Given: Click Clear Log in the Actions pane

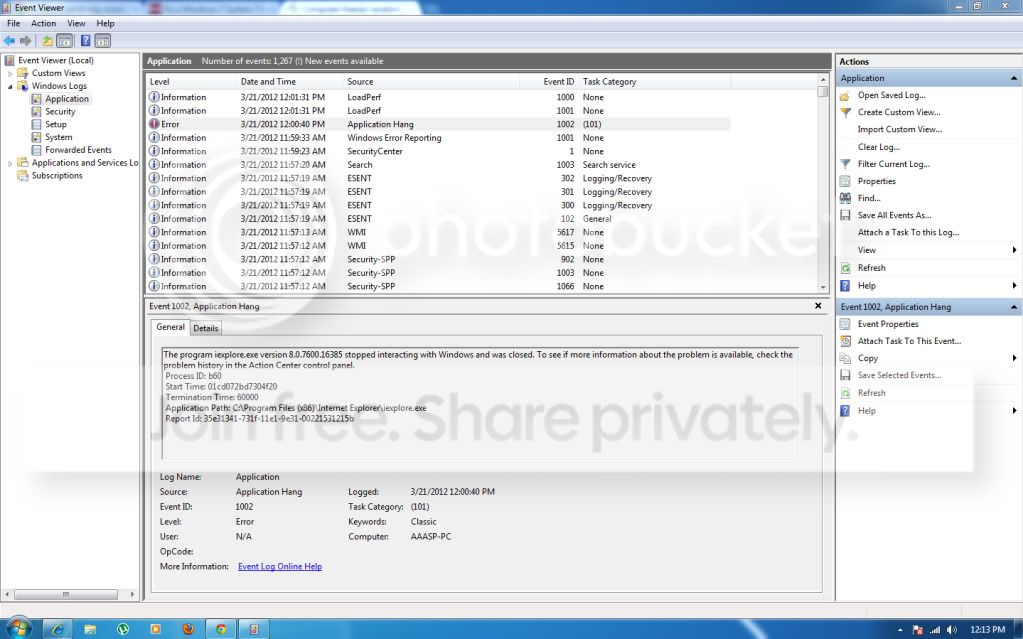Looking at the screenshot, I should tap(878, 147).
